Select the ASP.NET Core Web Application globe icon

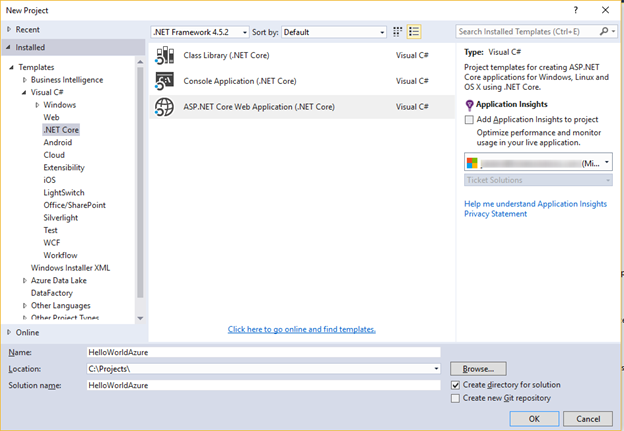[164, 107]
